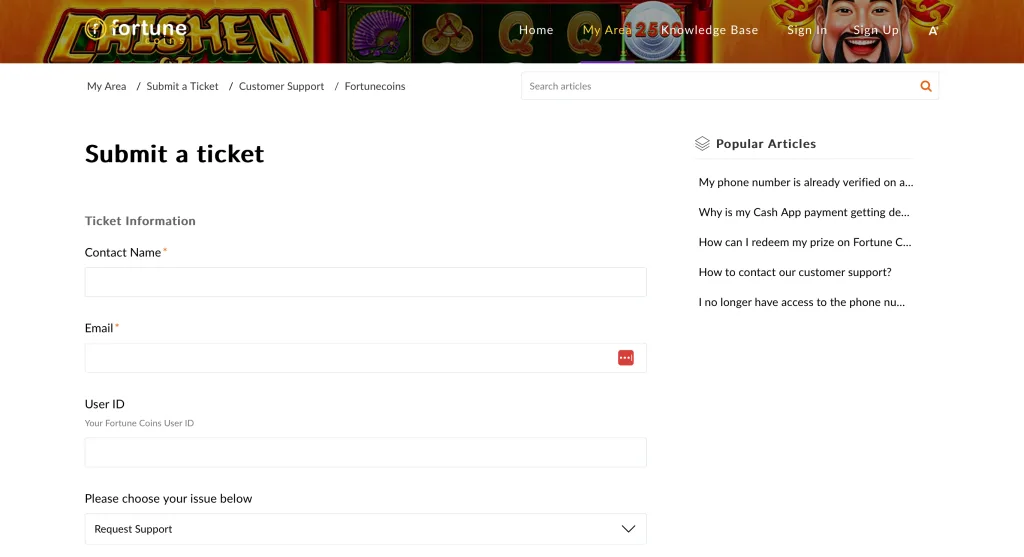Go to the Customer Support breadcrumb
Image resolution: width=1024 pixels, height=557 pixels.
pyautogui.click(x=281, y=86)
